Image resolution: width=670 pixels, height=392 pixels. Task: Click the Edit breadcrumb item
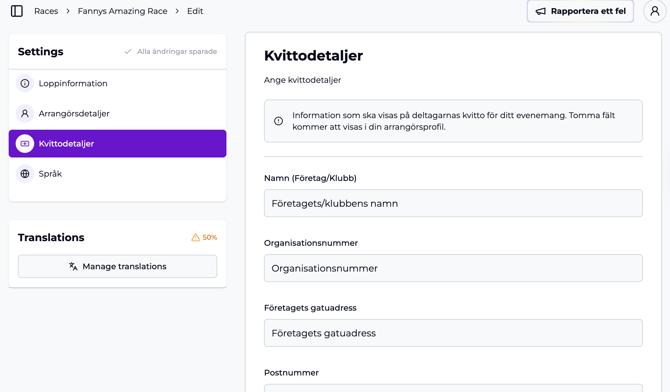(195, 11)
